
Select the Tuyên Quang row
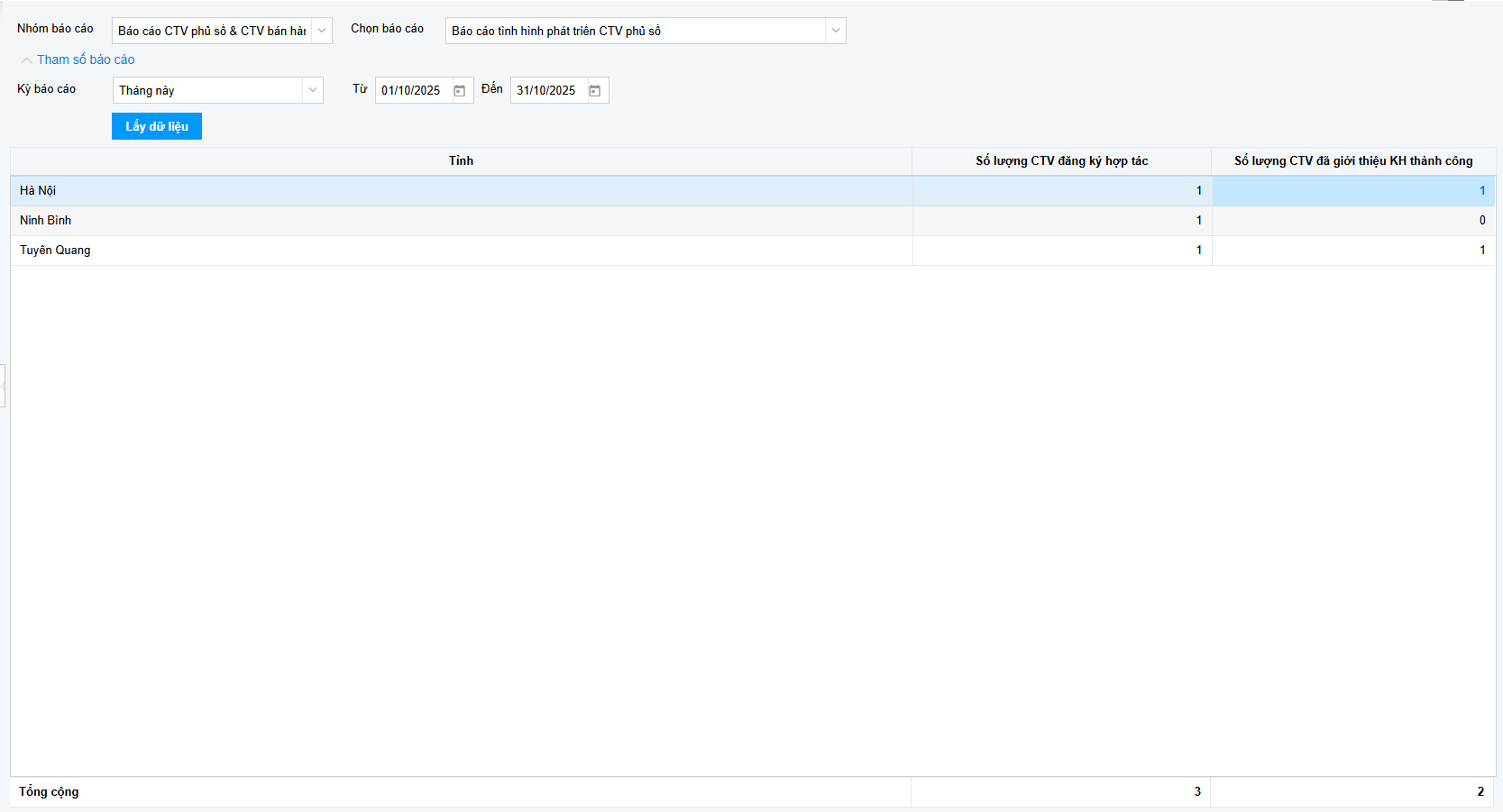pyautogui.click(x=753, y=251)
